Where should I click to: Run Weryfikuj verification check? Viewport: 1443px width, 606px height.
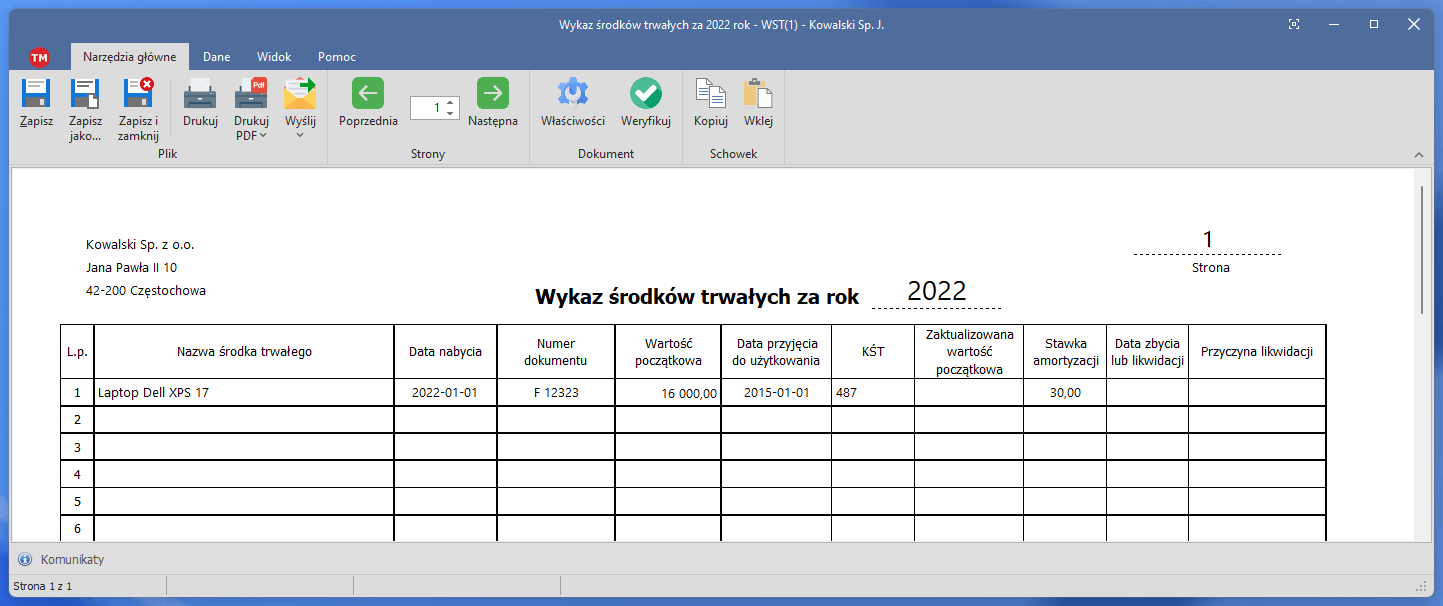pyautogui.click(x=645, y=95)
